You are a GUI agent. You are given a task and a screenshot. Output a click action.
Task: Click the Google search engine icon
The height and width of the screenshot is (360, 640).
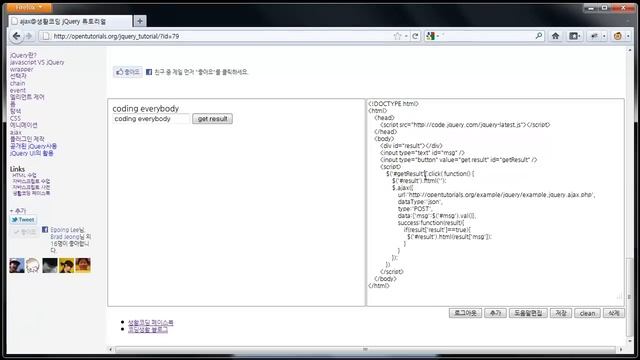[x=430, y=36]
